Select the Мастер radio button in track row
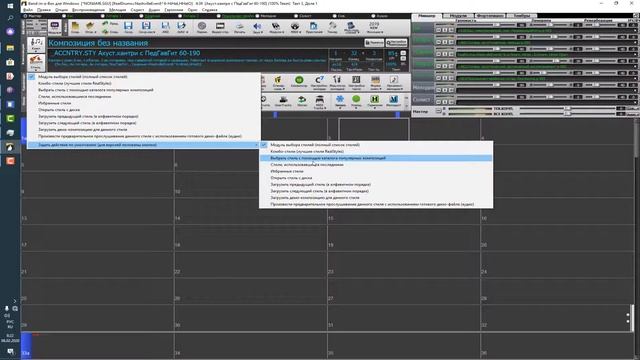The height and width of the screenshot is (360, 640). (x=25, y=16)
